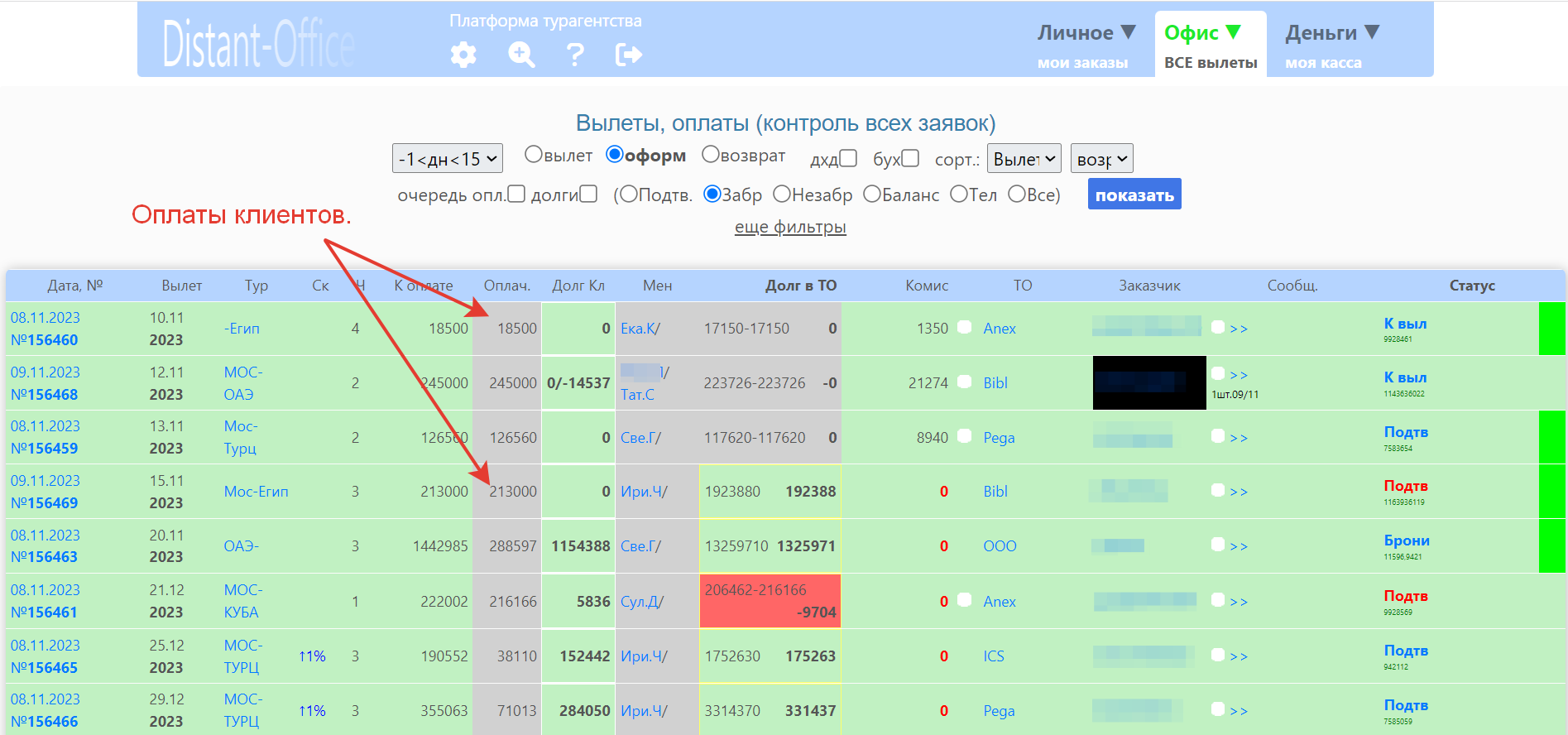Viewport: 1568px width, 735px height.
Task: Open tour operator ICS link
Action: click(994, 656)
